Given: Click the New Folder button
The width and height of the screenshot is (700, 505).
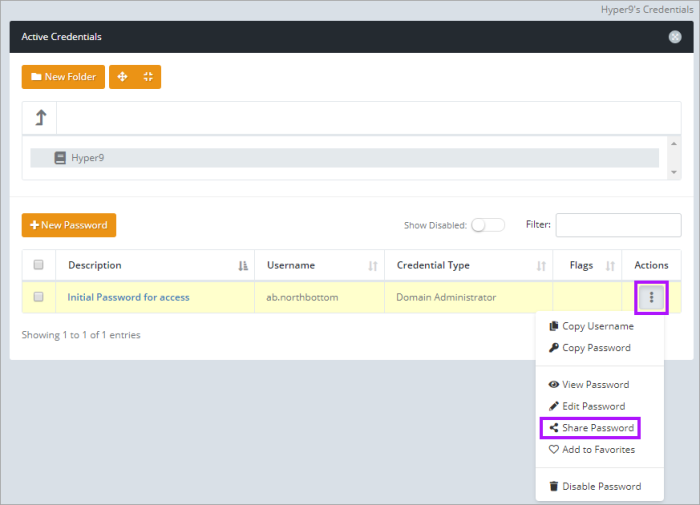Looking at the screenshot, I should coord(63,77).
